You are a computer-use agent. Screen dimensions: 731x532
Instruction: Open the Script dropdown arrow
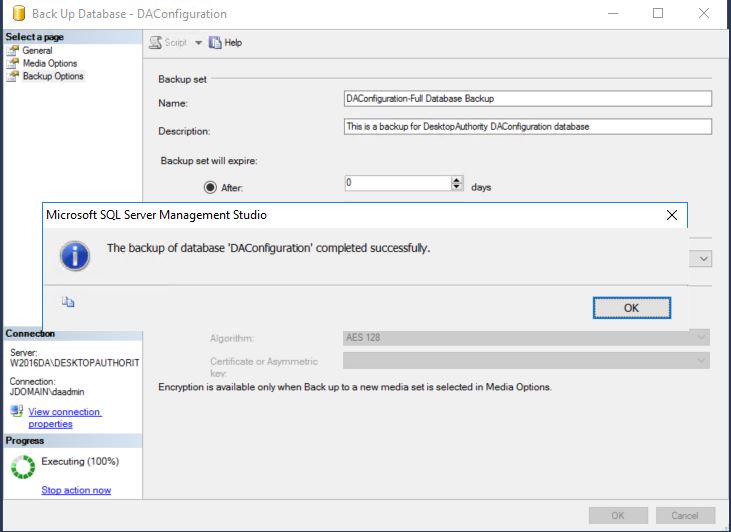click(198, 43)
